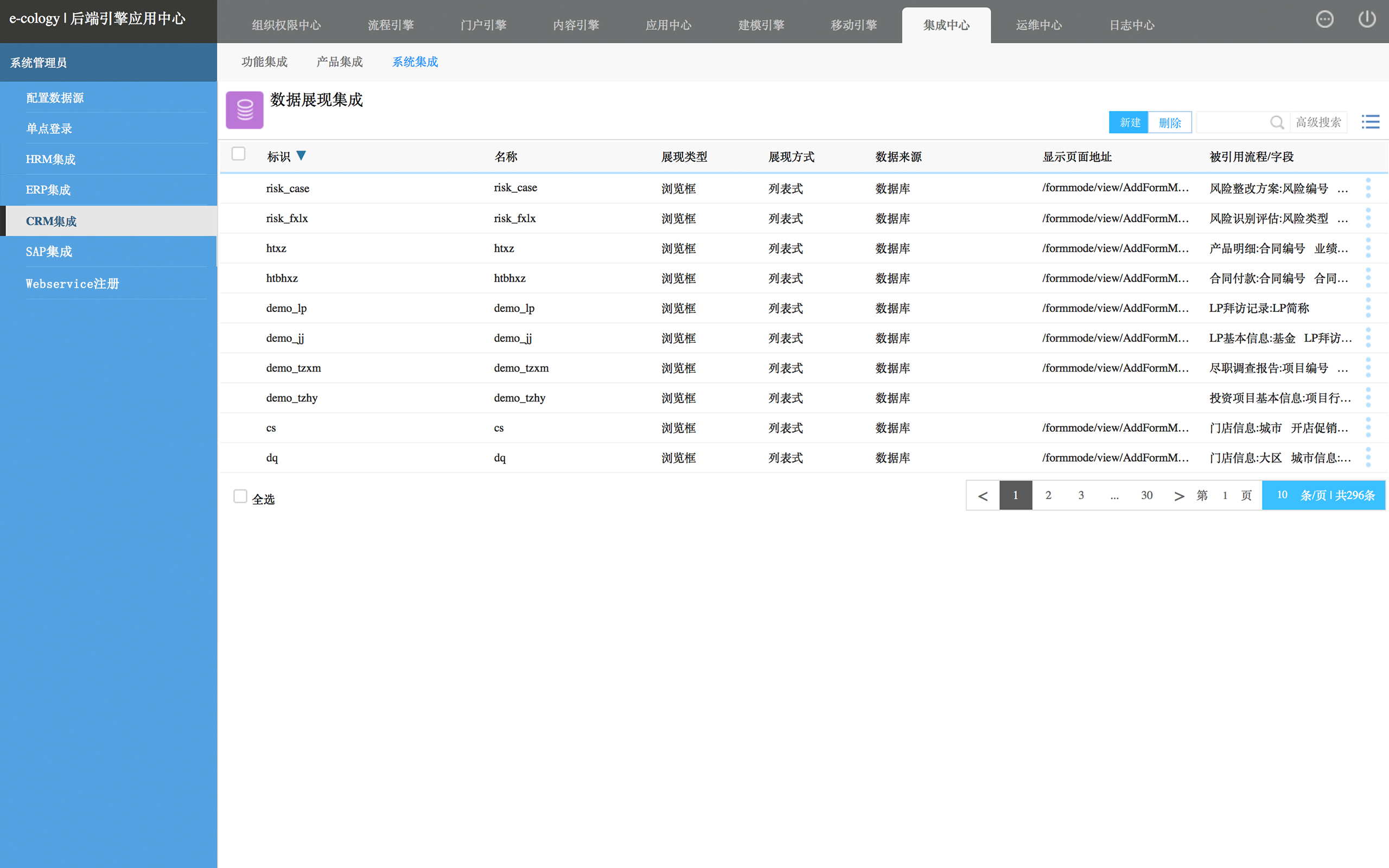Image resolution: width=1389 pixels, height=868 pixels.
Task: Sort by 标识 column arrow
Action: pyautogui.click(x=301, y=156)
